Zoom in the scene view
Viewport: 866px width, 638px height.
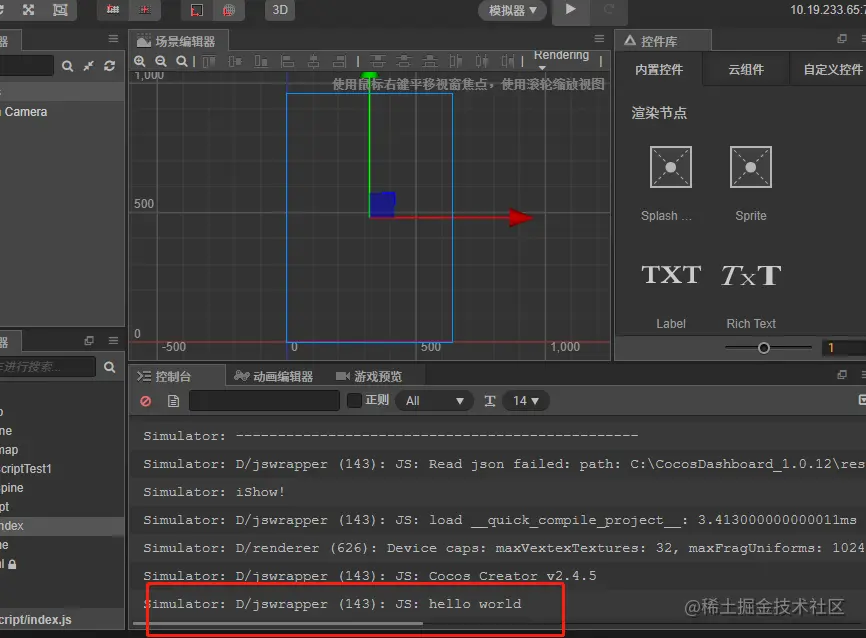140,61
